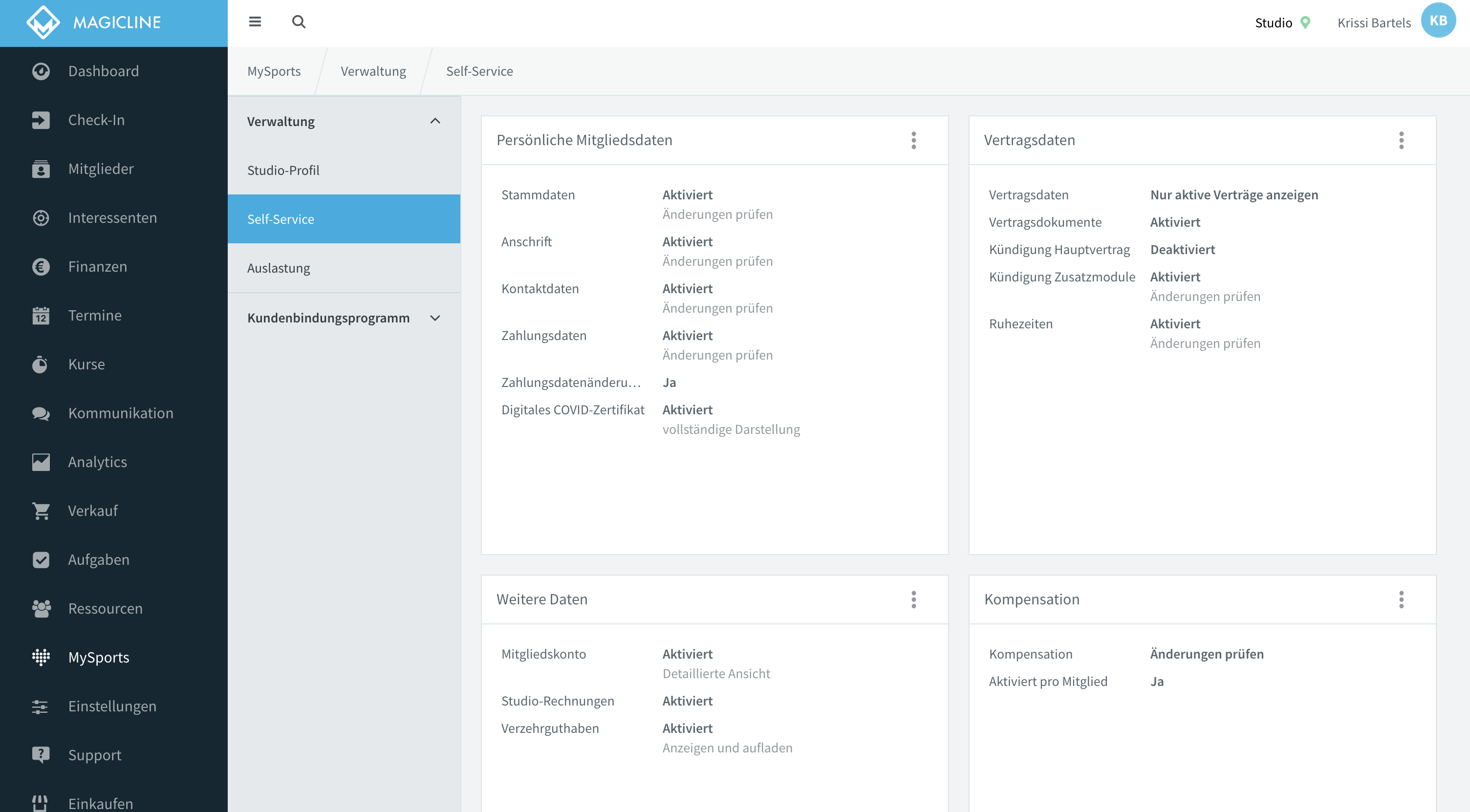
Task: Click the Analytics chart icon
Action: [x=41, y=462]
